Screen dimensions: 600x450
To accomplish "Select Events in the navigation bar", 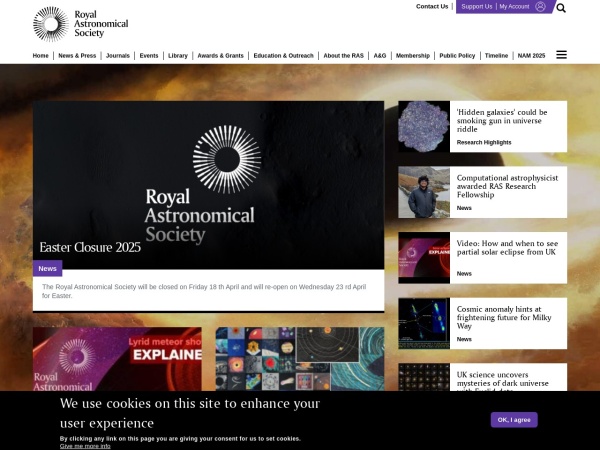I will 149,55.
